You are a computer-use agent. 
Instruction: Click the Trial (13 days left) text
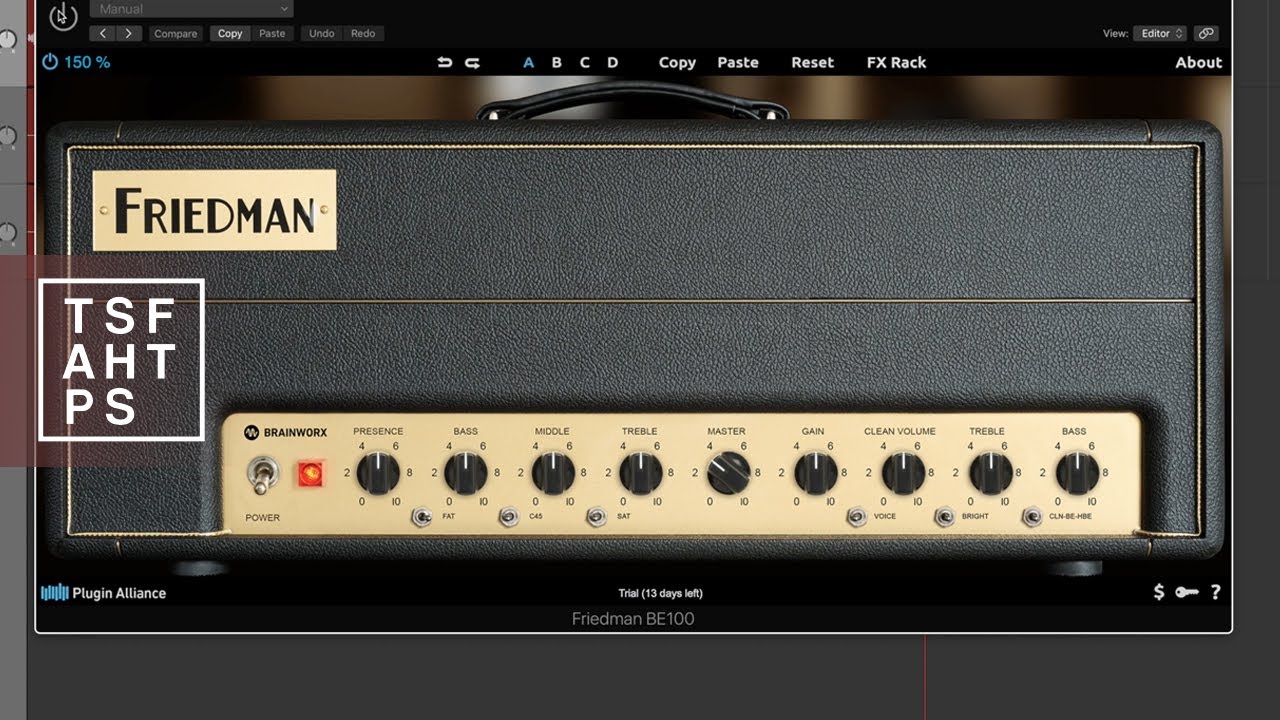click(x=660, y=593)
